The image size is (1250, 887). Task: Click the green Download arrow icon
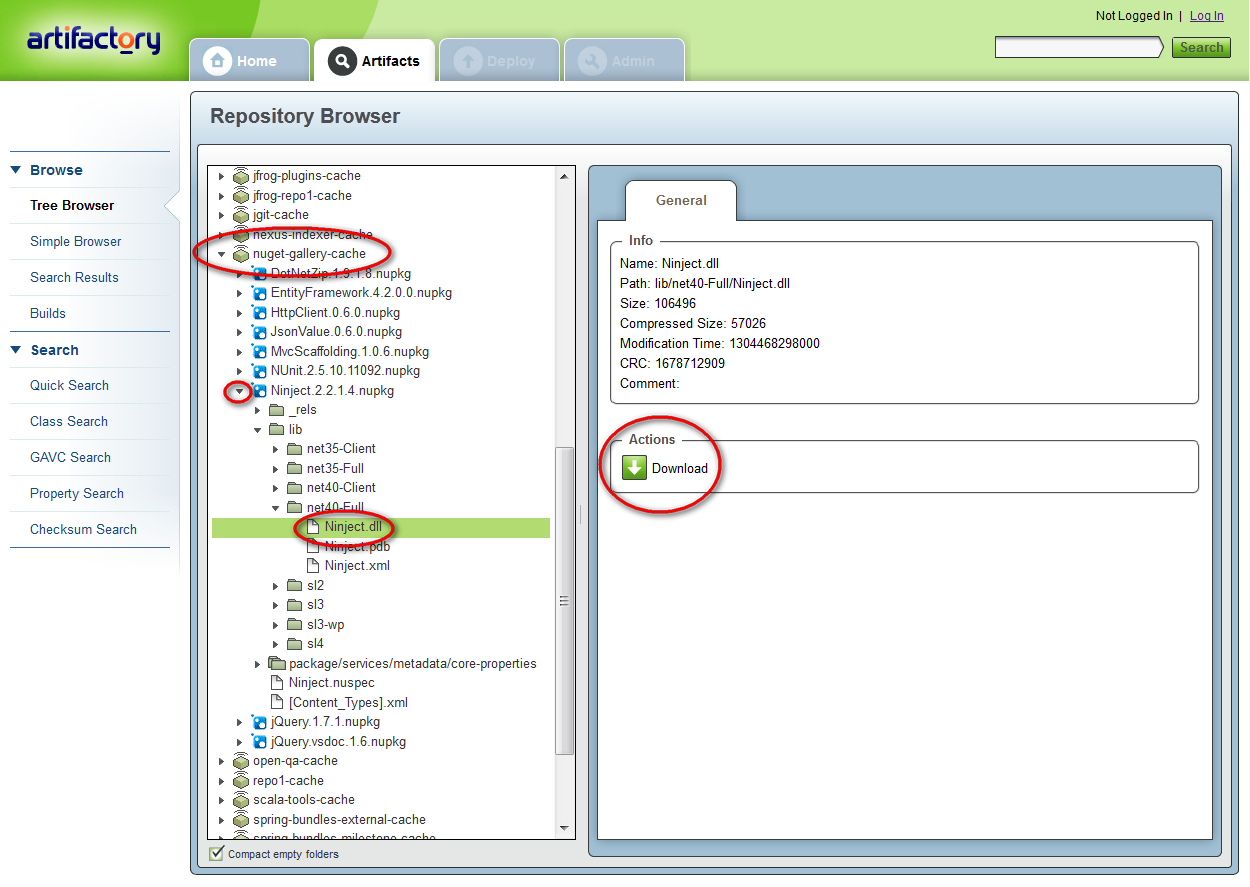[634, 468]
